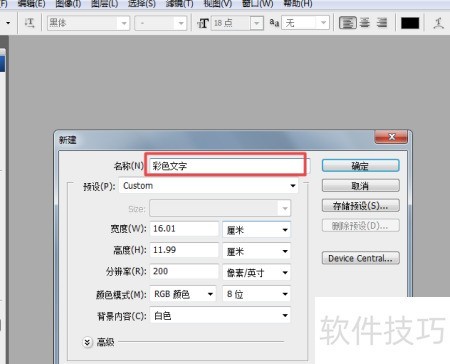Open the 帮助(H) menu

298,4
